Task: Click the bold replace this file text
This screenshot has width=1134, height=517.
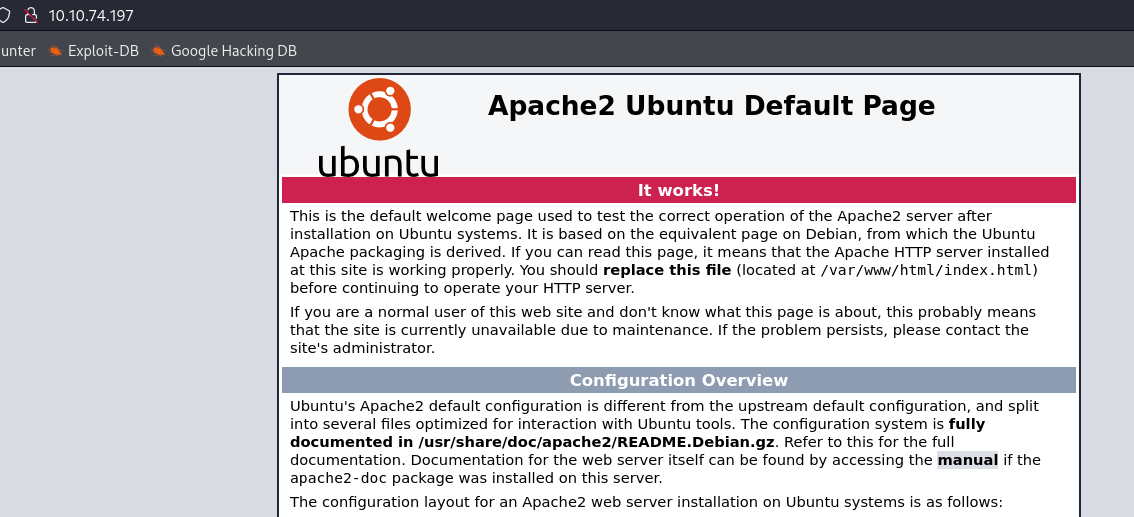Action: (x=667, y=270)
